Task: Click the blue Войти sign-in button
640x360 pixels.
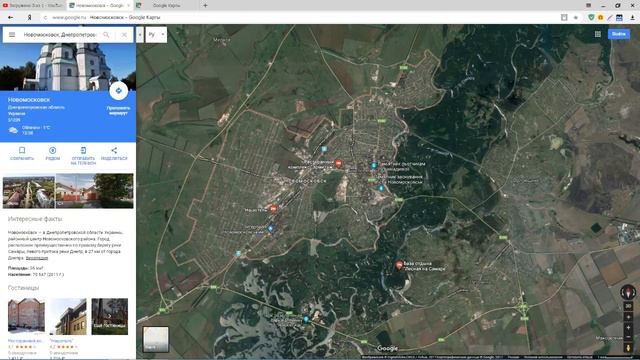Action: [x=619, y=34]
